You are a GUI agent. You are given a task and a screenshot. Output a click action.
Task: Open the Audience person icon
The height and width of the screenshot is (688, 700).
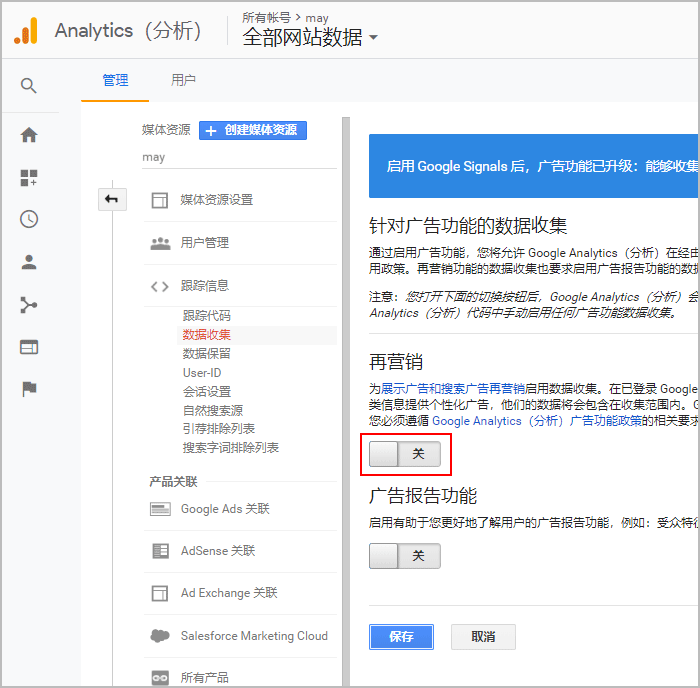coord(29,263)
